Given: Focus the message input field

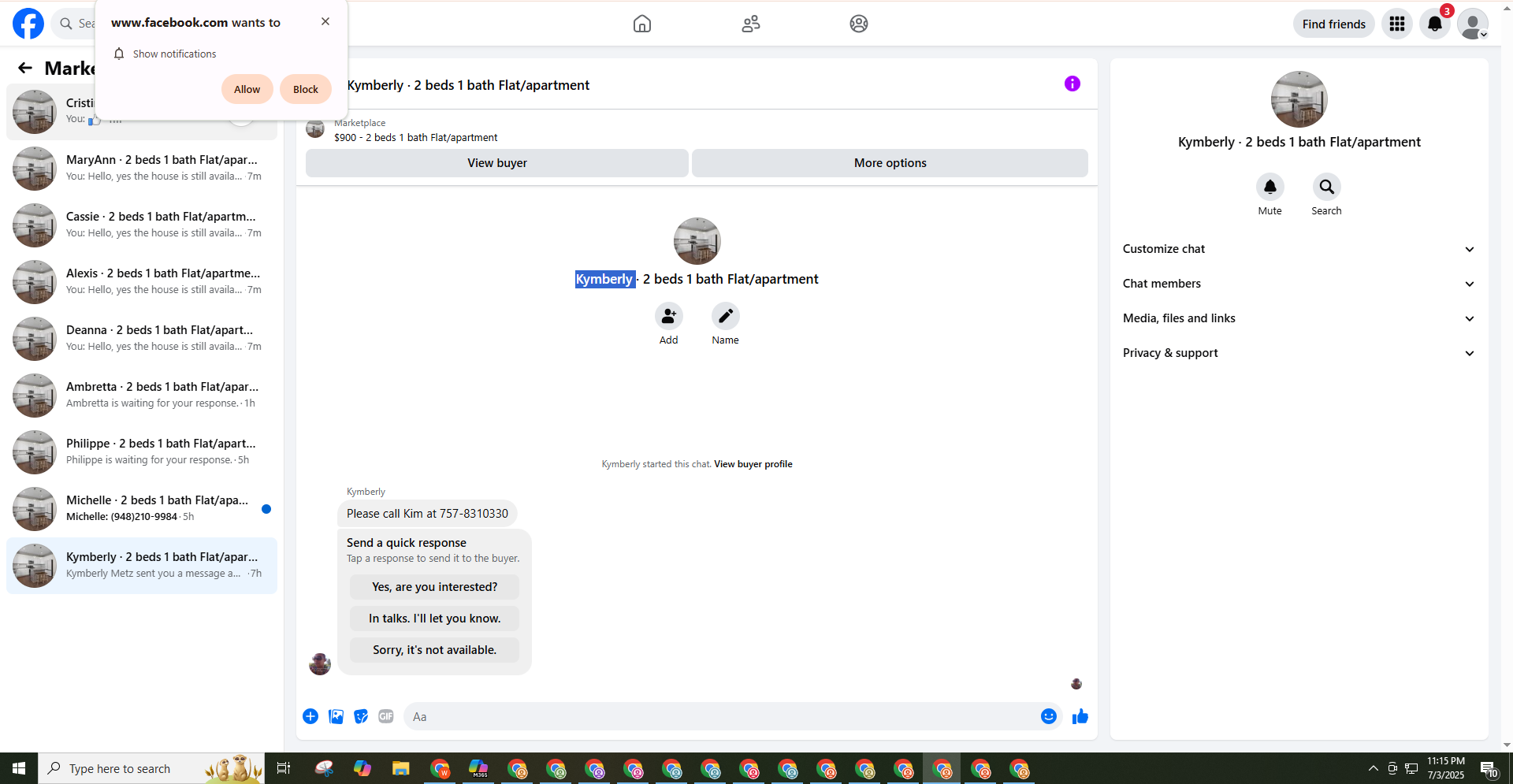Looking at the screenshot, I should [722, 716].
